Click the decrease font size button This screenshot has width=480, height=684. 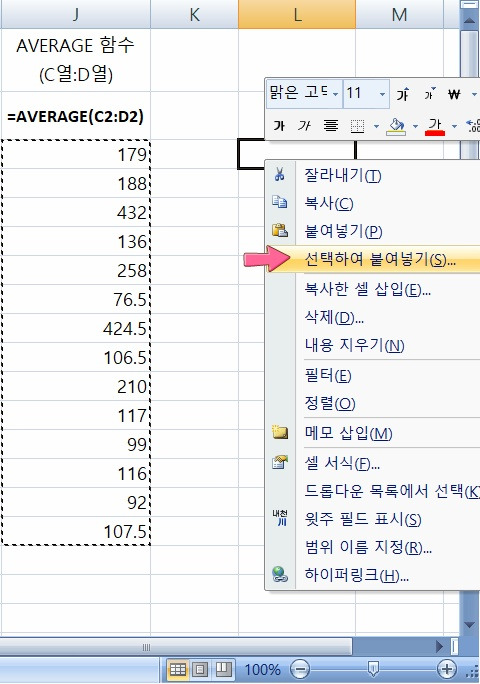pos(429,94)
